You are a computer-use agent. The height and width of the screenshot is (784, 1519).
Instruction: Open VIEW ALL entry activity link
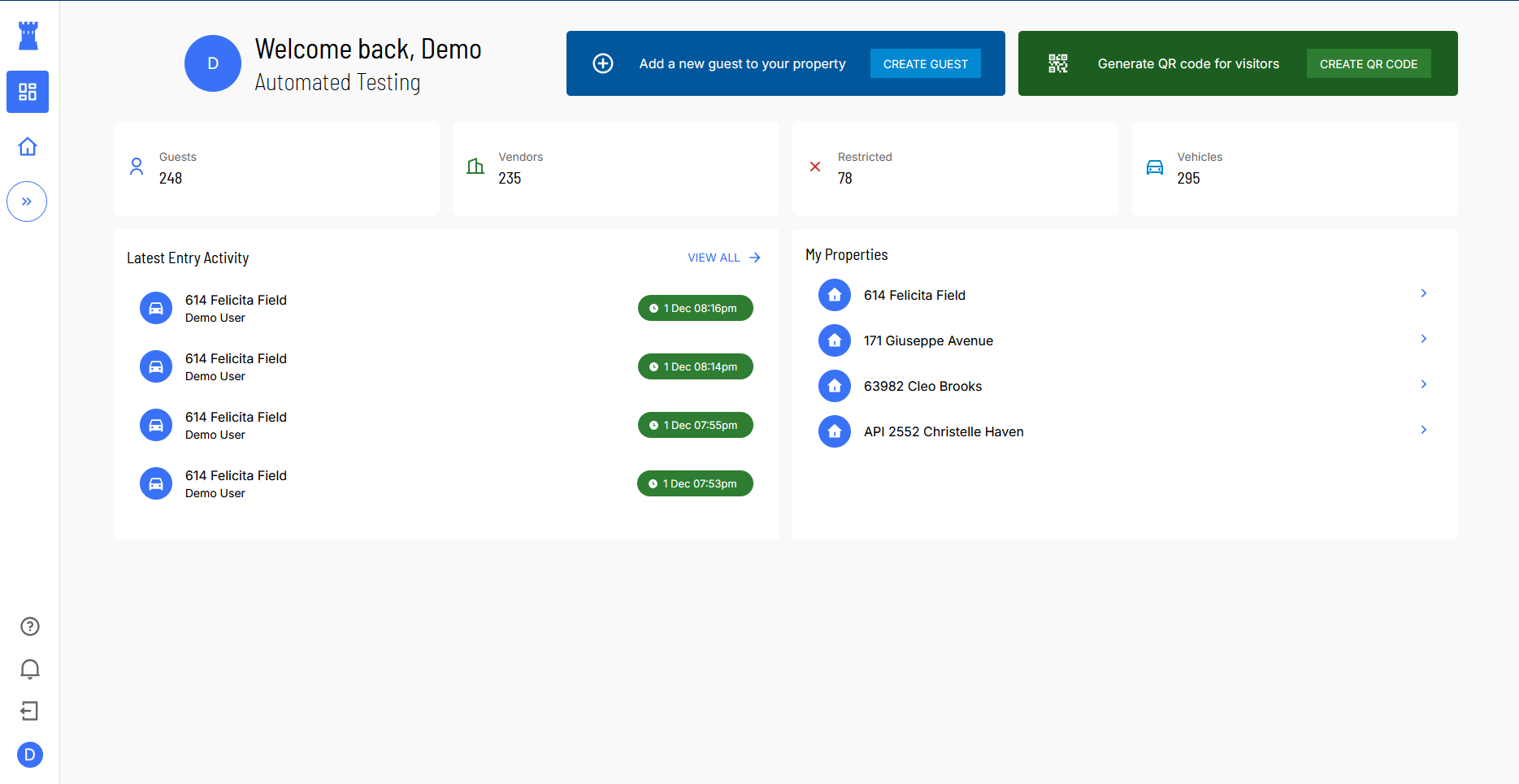point(723,258)
